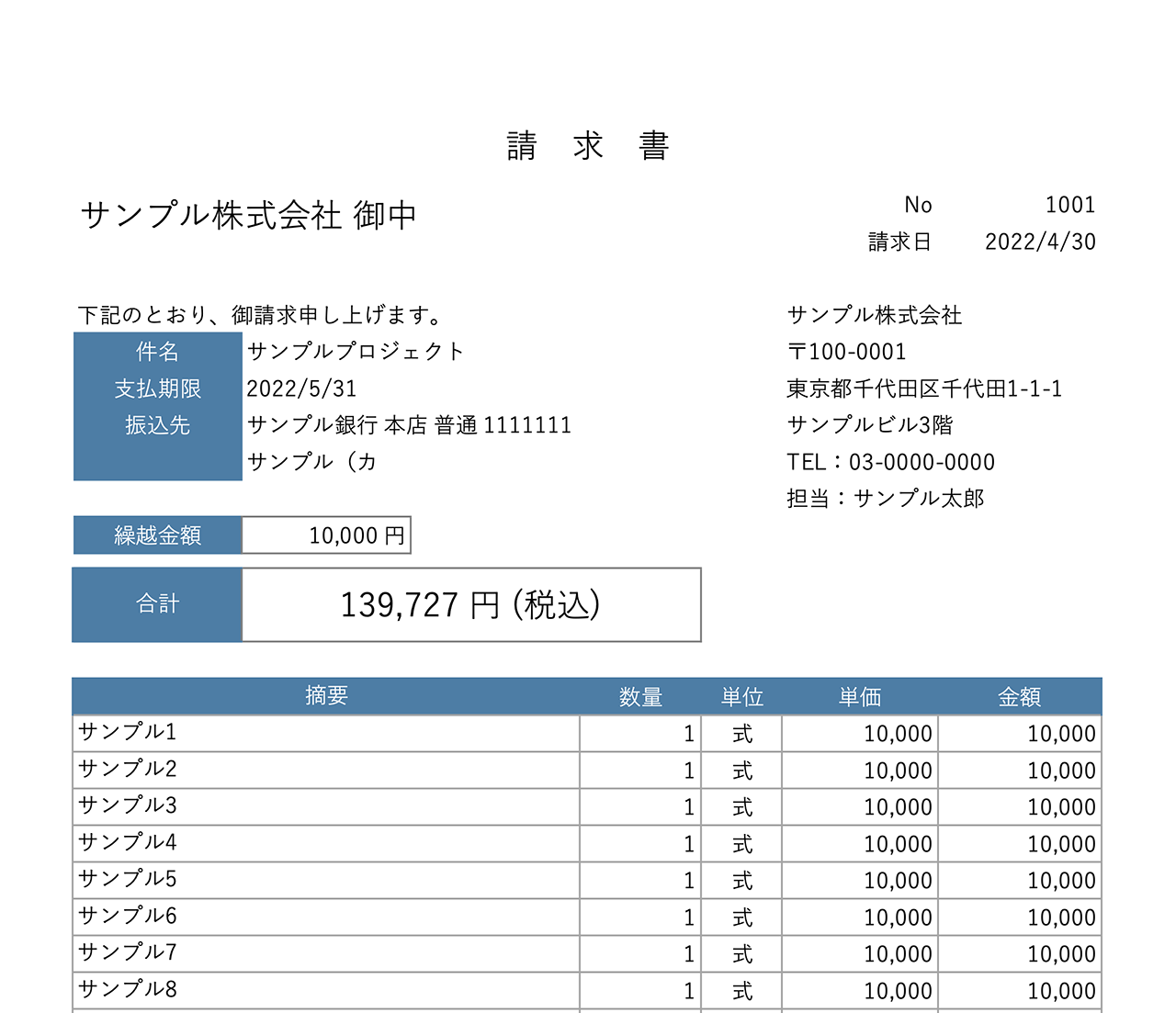Click the 東京都千代田区千代田1-1-1 address line
Screen dimensions: 1176x1013
point(923,388)
